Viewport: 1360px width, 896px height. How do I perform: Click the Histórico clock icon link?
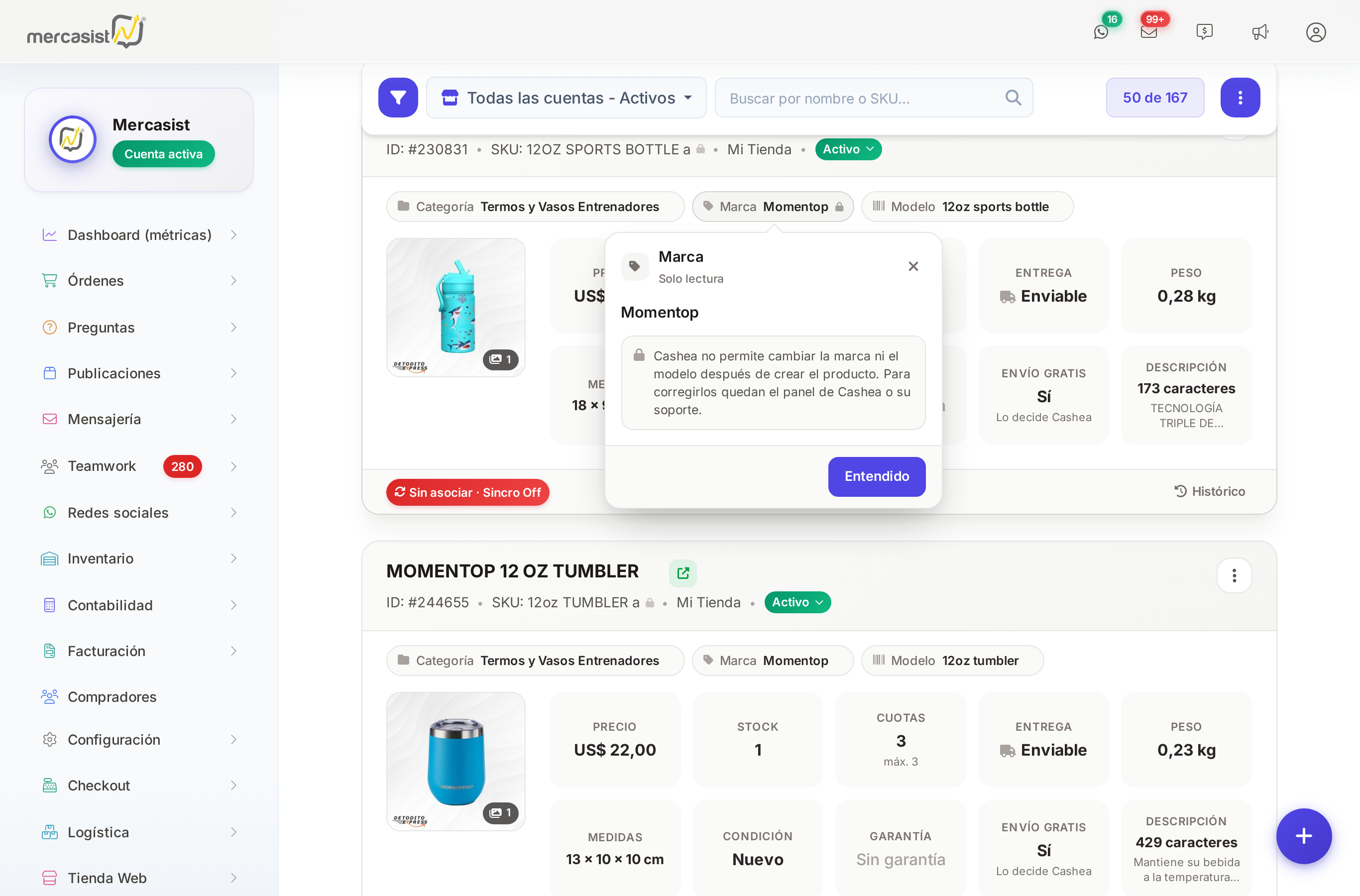click(1209, 491)
